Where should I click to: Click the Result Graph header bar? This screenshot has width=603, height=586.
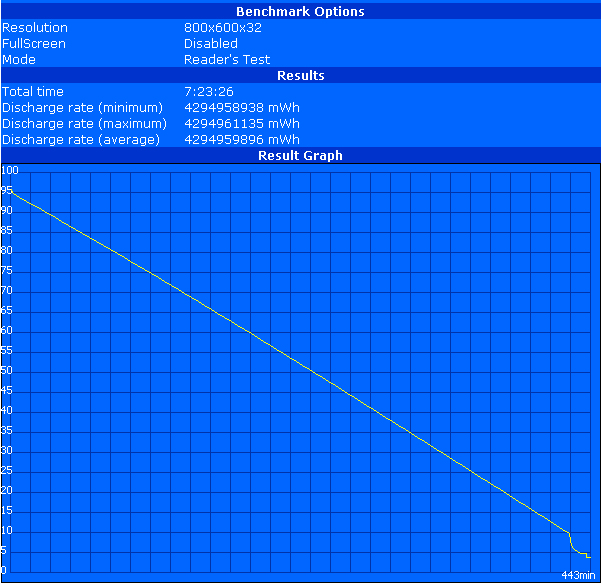[x=300, y=156]
